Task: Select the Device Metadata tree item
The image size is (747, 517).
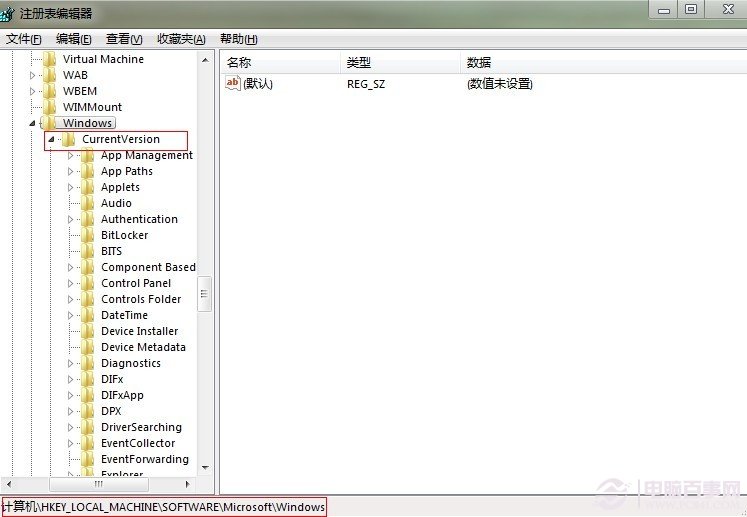Action: pyautogui.click(x=143, y=347)
